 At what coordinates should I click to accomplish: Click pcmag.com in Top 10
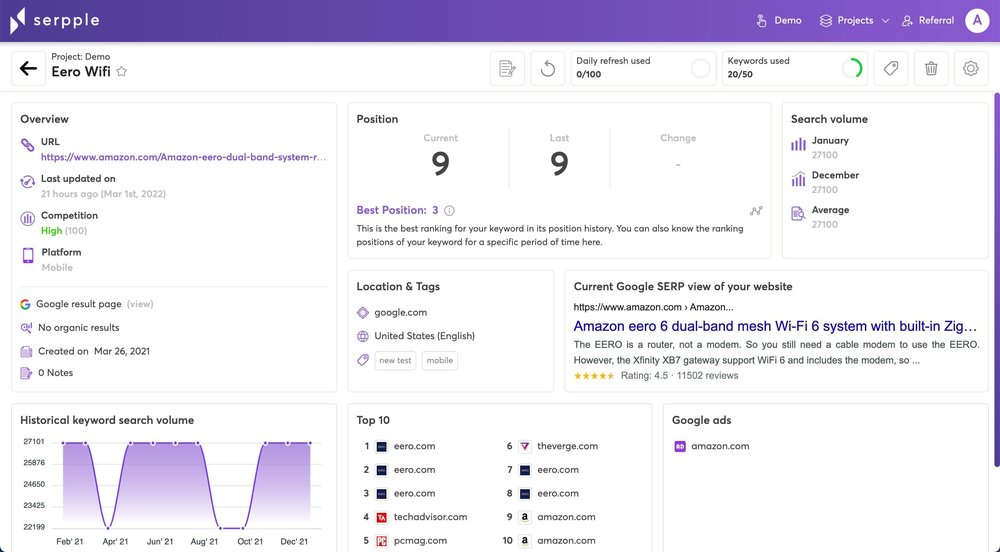pyautogui.click(x=420, y=541)
